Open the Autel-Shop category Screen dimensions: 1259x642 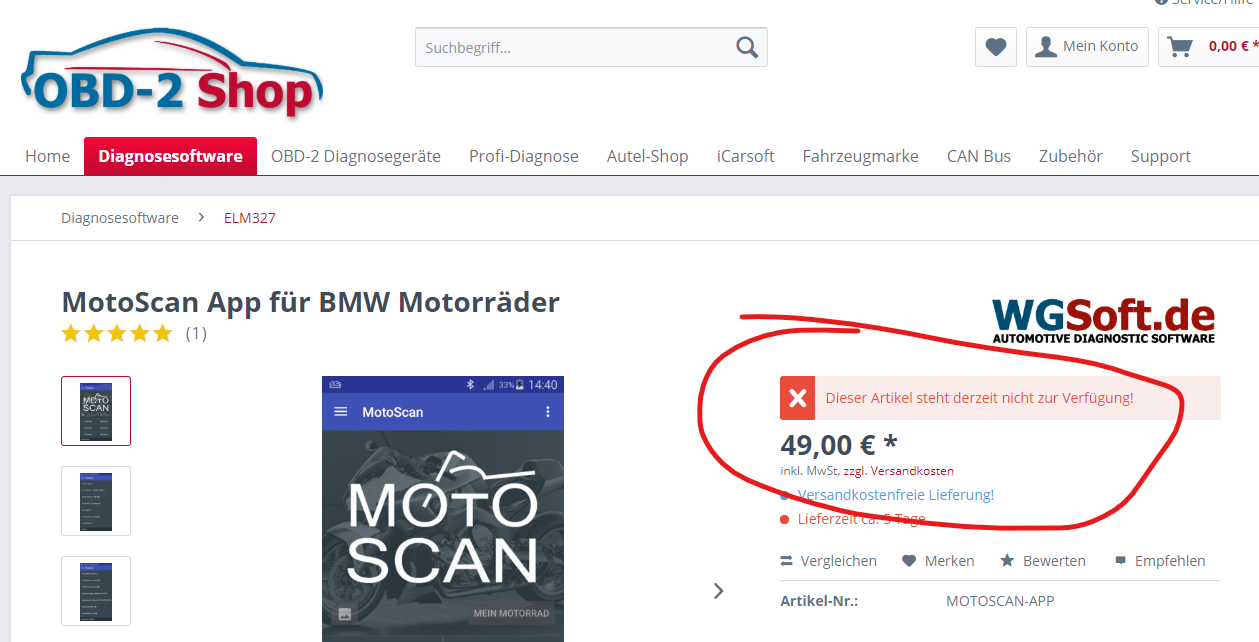pos(648,156)
